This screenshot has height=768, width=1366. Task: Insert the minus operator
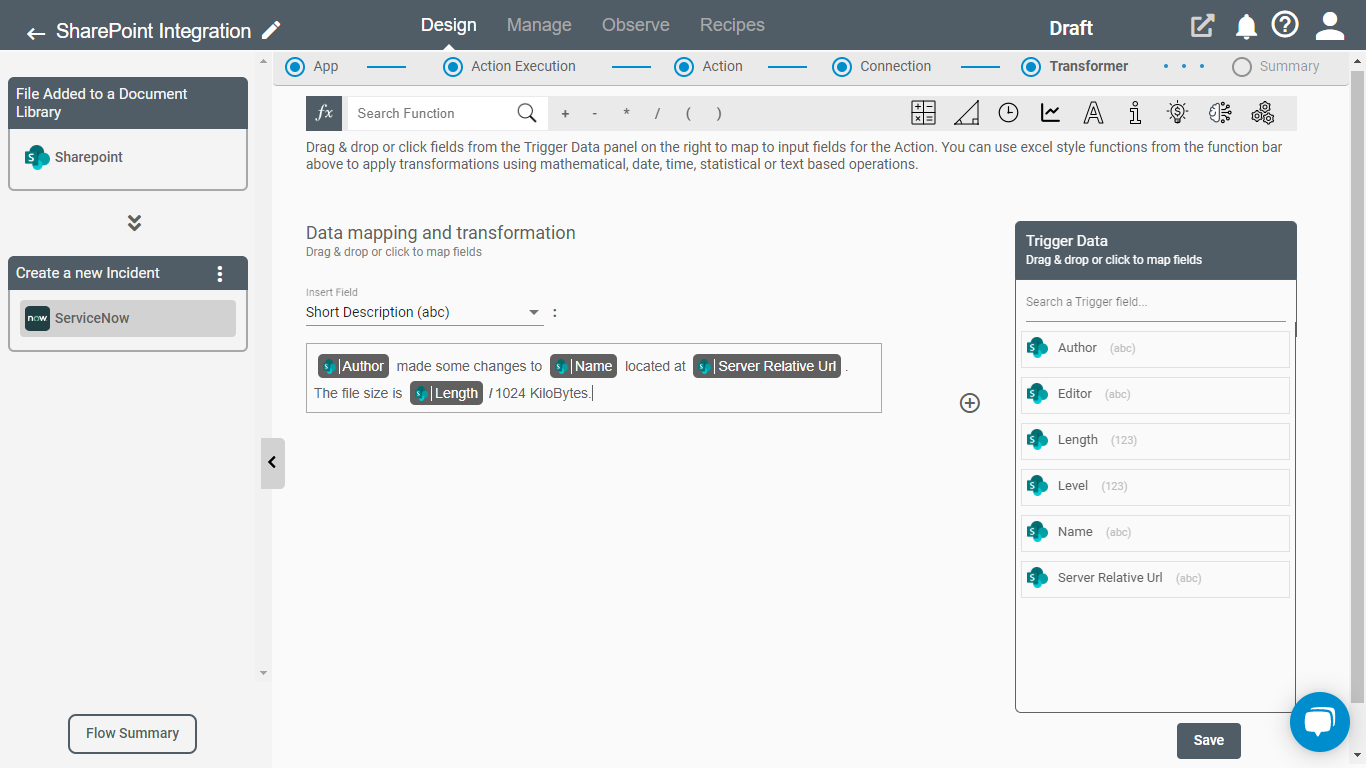pyautogui.click(x=595, y=114)
